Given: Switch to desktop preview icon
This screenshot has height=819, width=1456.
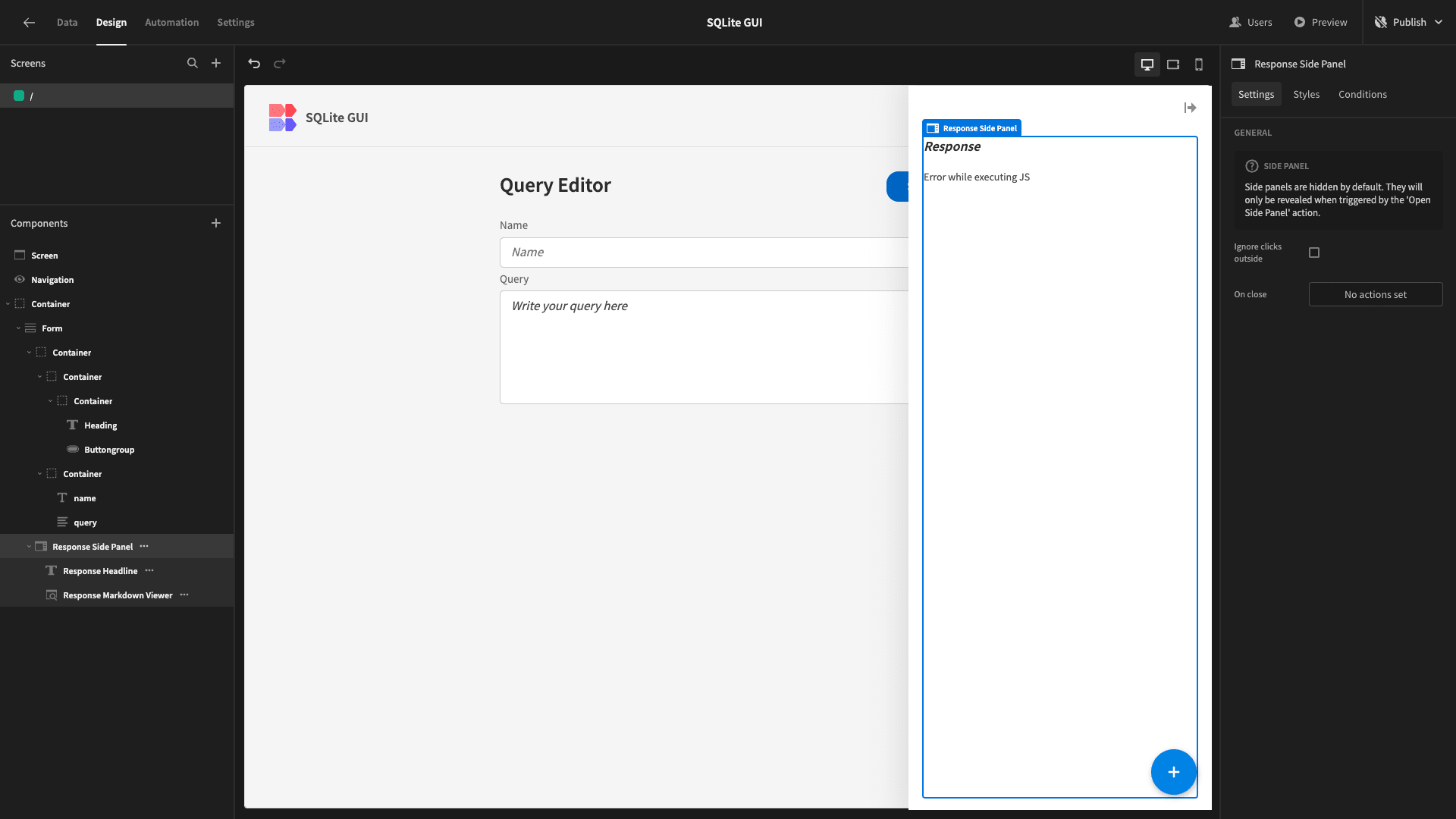Looking at the screenshot, I should 1147,64.
